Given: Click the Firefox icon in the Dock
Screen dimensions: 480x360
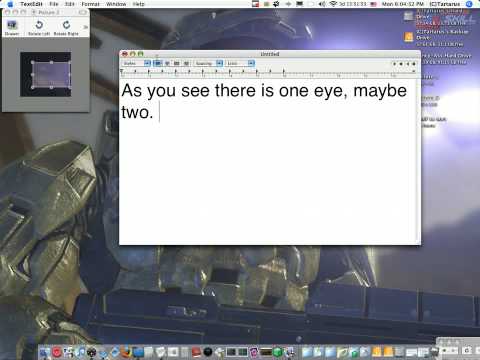Looking at the screenshot, I should [x=126, y=352].
